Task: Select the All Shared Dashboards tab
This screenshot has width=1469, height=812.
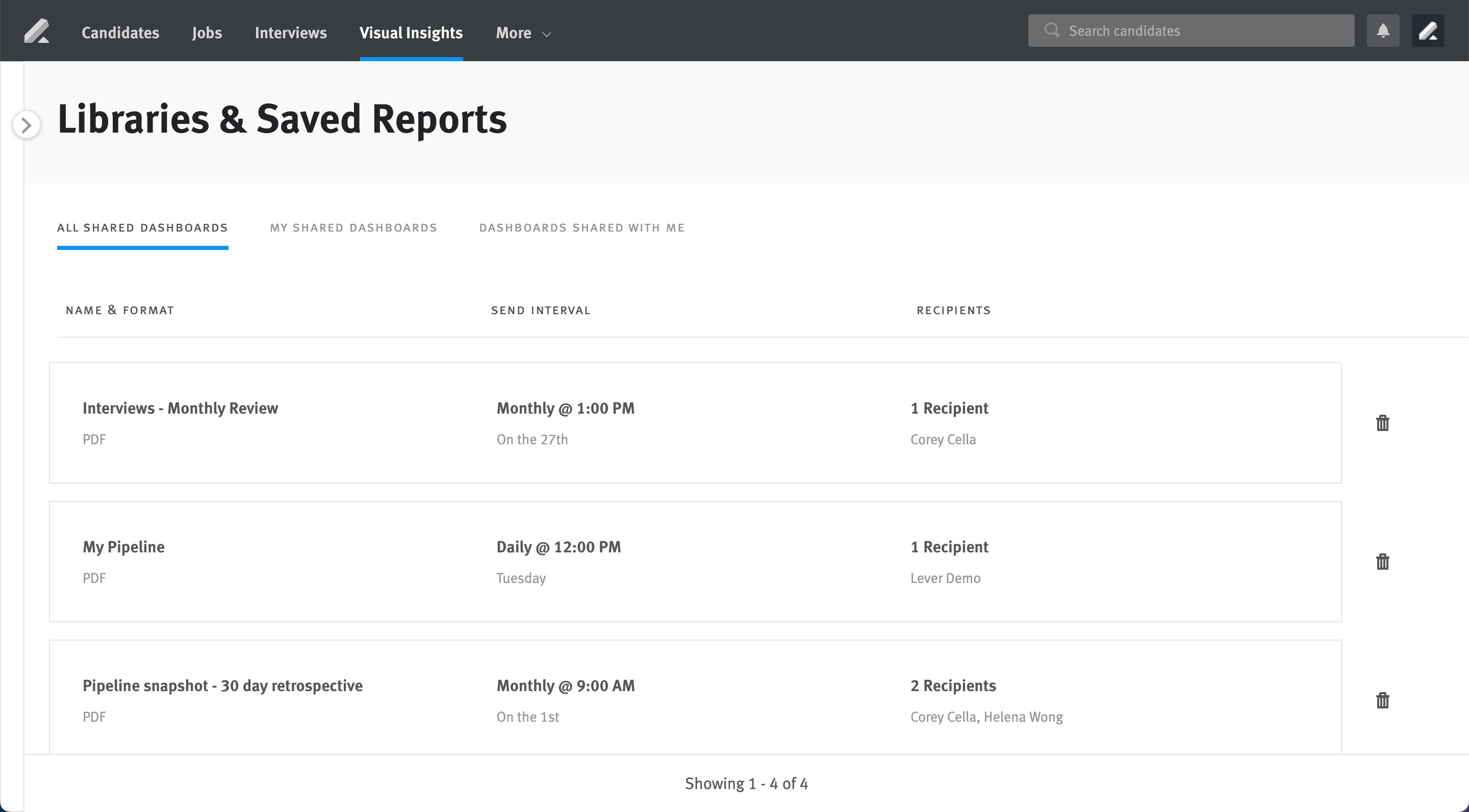Action: coord(142,227)
